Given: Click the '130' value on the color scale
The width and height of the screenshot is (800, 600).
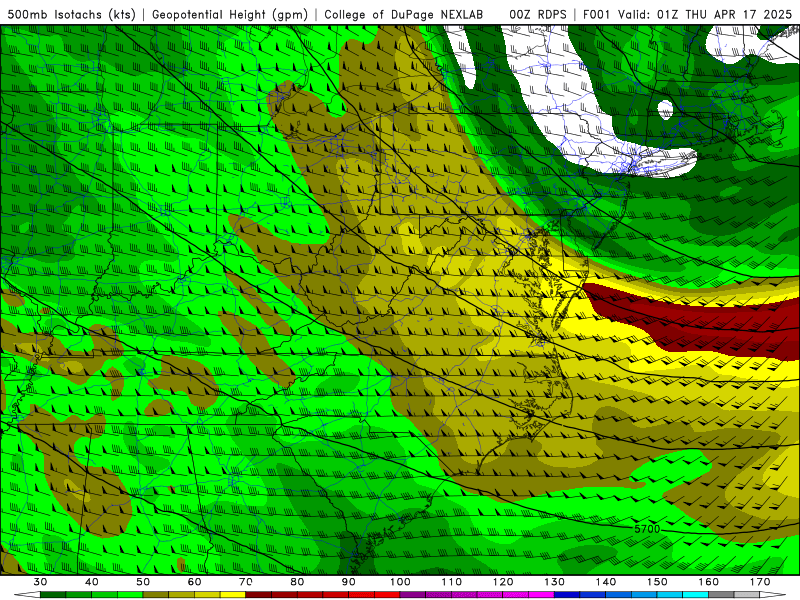Looking at the screenshot, I should tap(555, 582).
